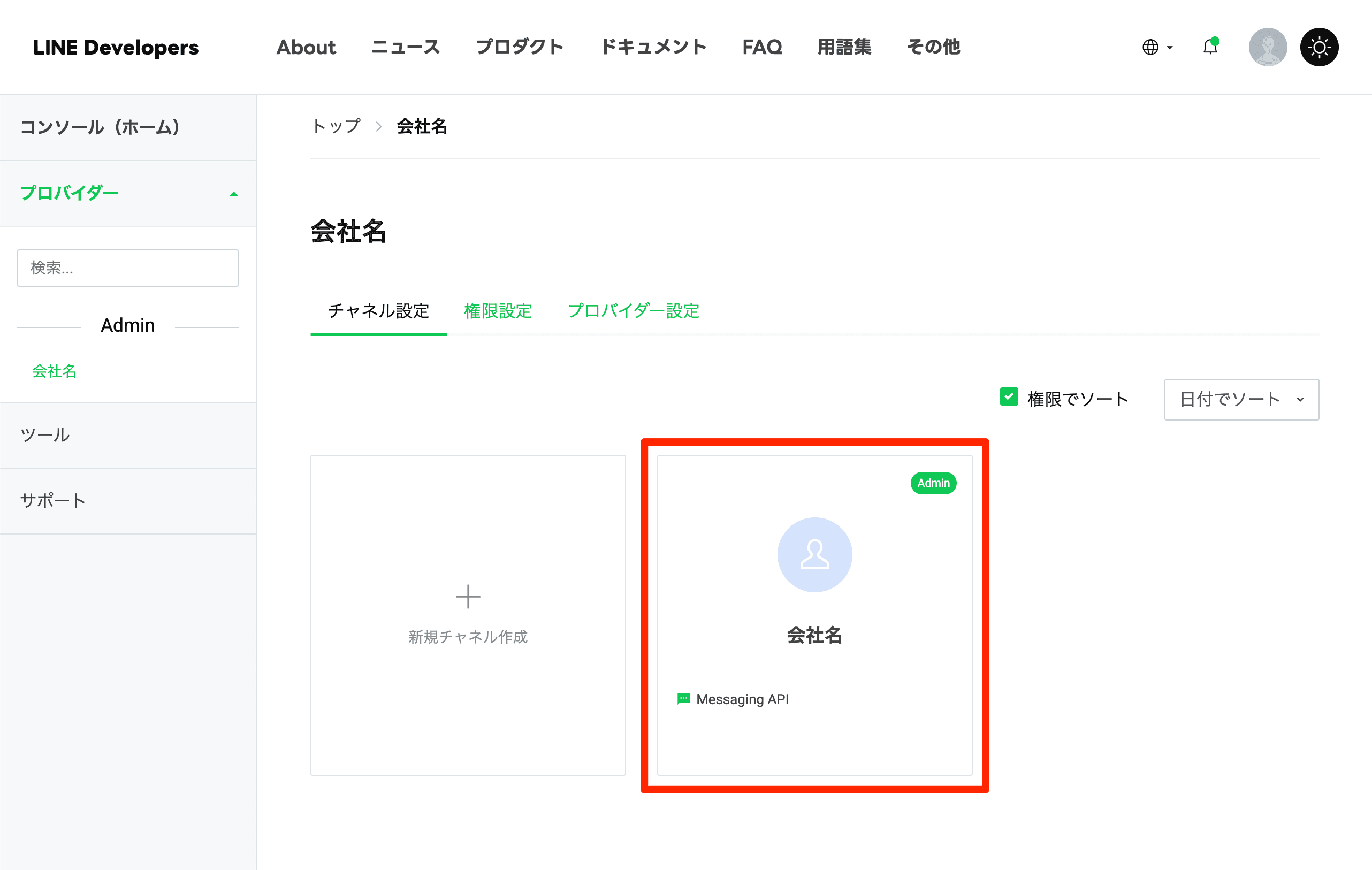
Task: Click the 検索 provider search field
Action: (128, 268)
